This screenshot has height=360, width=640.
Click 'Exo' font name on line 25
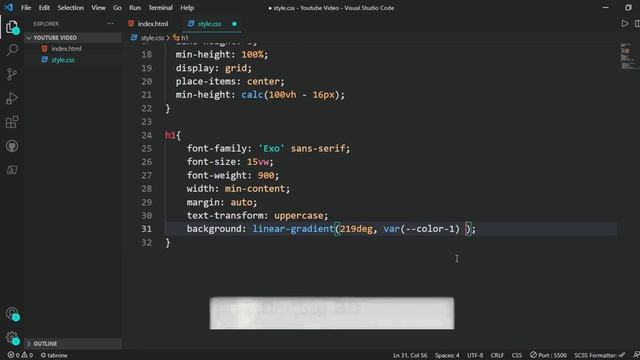coord(271,149)
